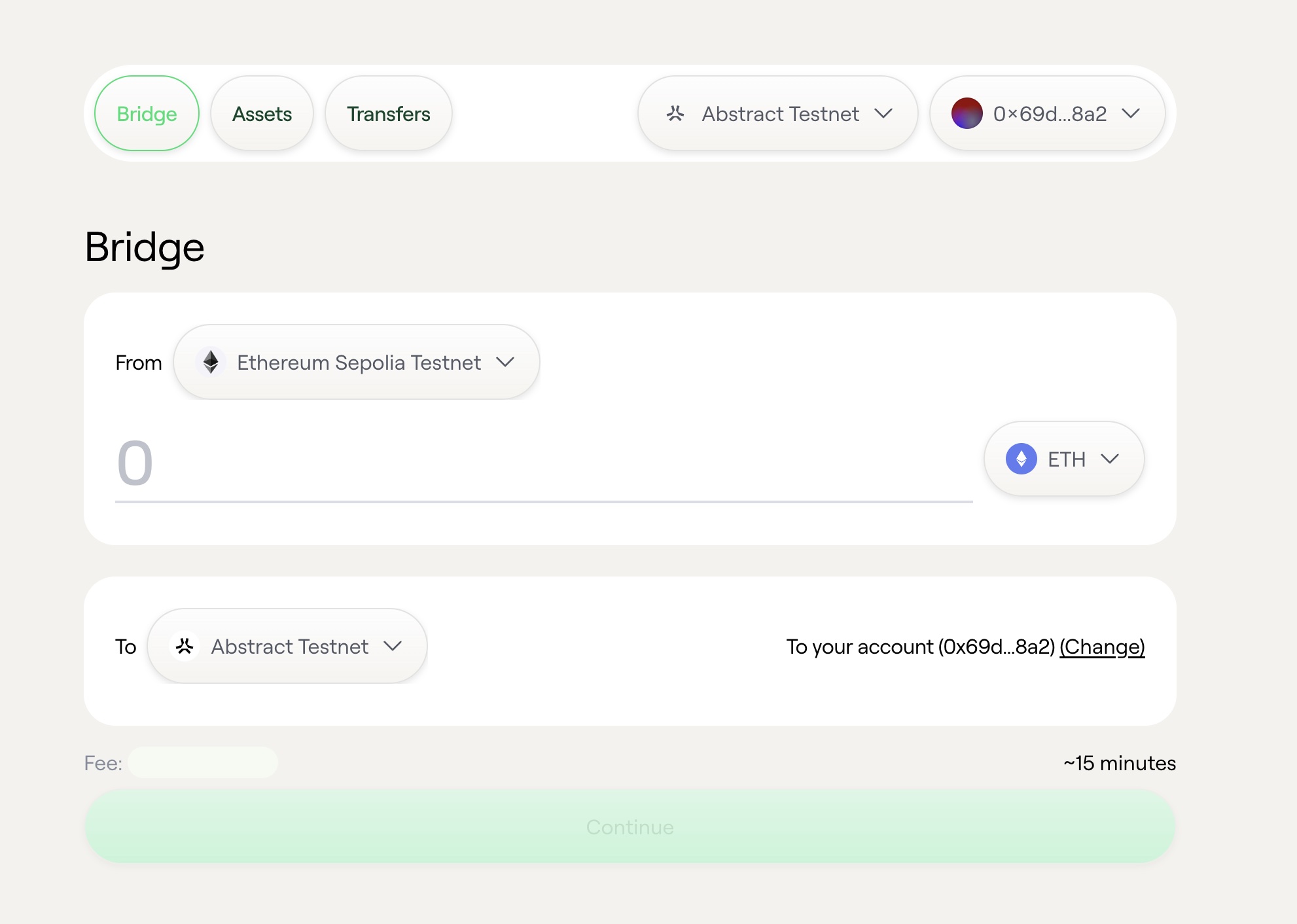Click the Continue button
The width and height of the screenshot is (1297, 924).
pyautogui.click(x=630, y=826)
